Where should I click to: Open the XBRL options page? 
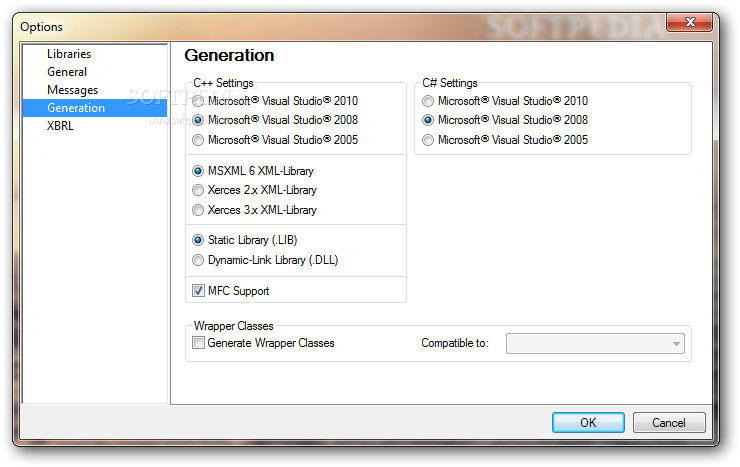[x=60, y=125]
